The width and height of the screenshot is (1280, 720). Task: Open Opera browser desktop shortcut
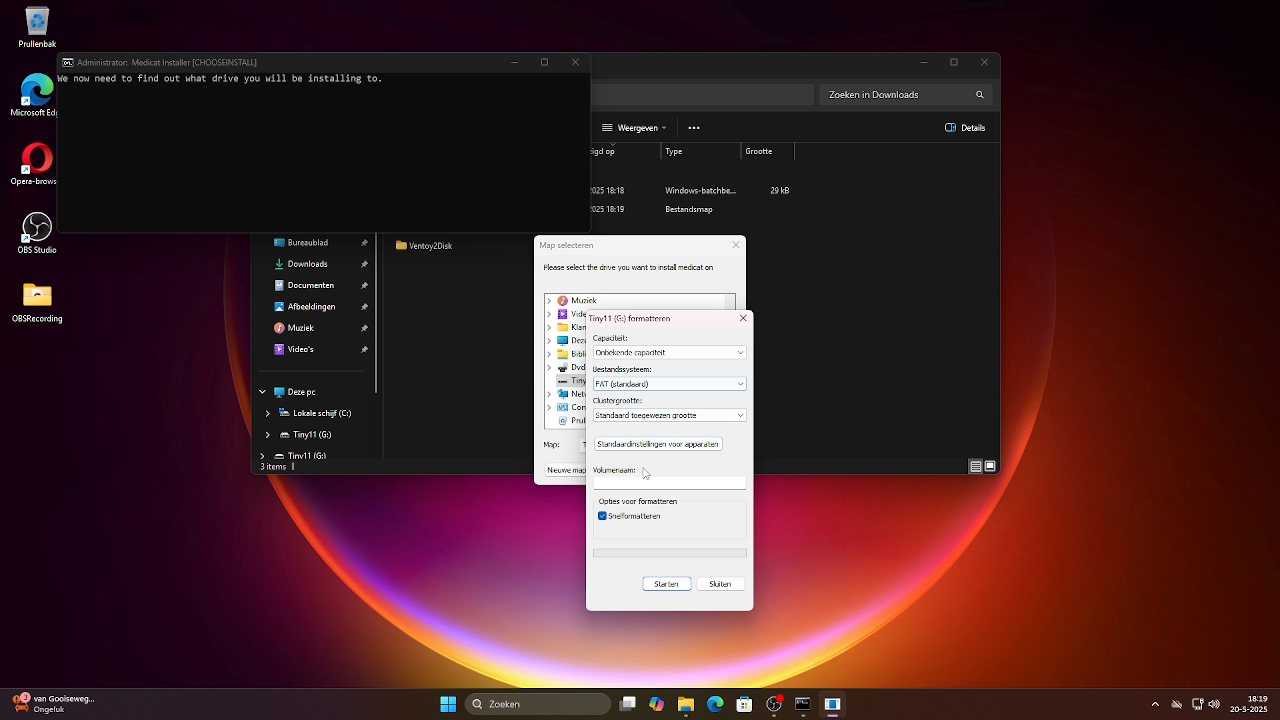[37, 160]
